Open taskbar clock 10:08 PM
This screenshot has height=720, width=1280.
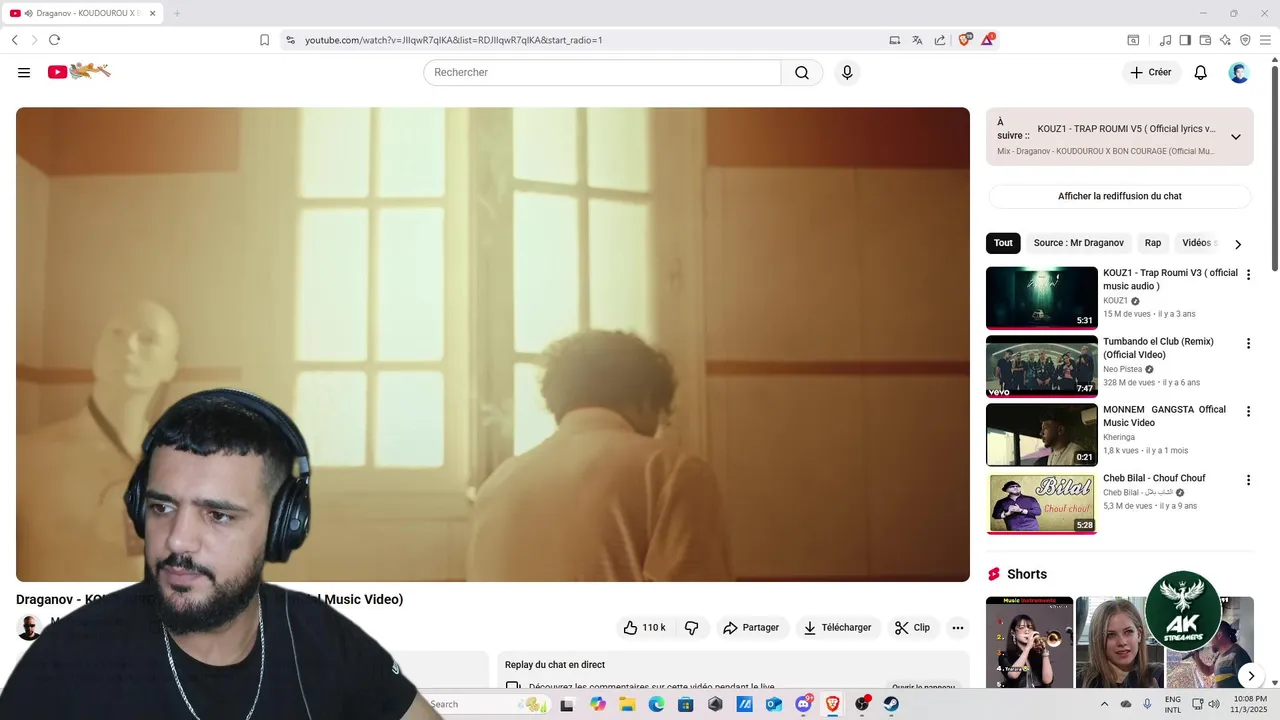[x=1250, y=704]
